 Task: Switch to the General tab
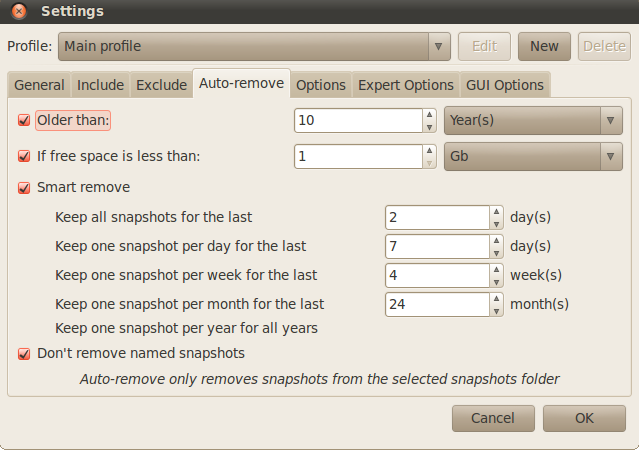pyautogui.click(x=39, y=85)
